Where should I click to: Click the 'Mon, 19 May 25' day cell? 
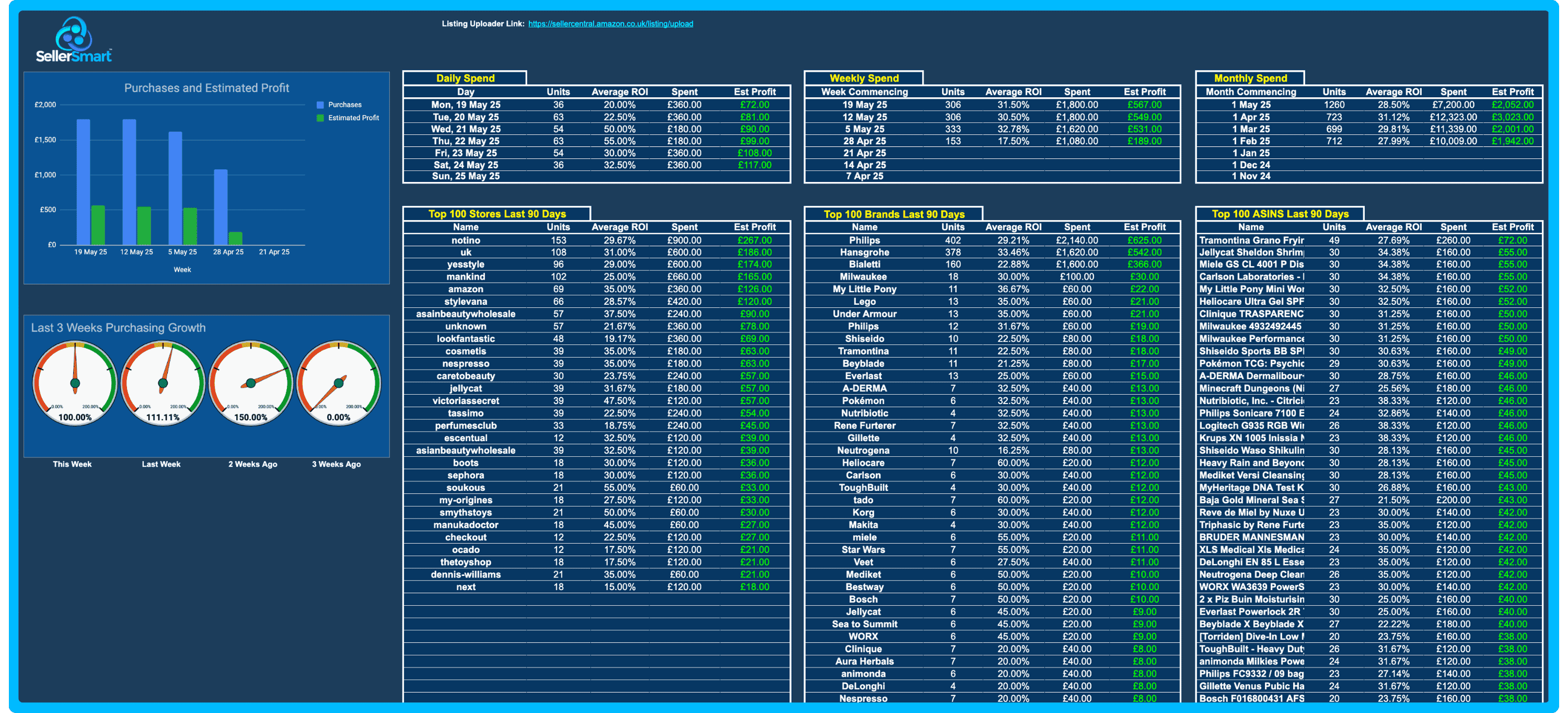pyautogui.click(x=466, y=105)
